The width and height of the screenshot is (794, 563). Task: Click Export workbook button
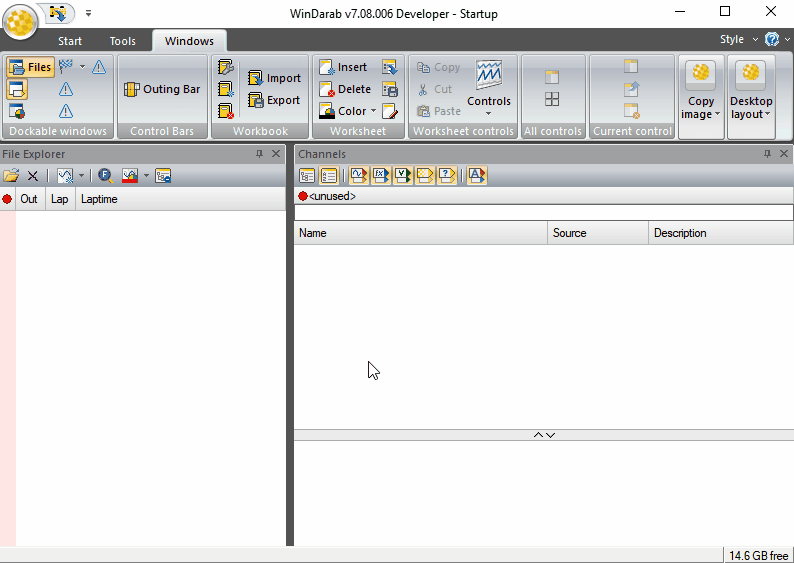click(x=274, y=100)
